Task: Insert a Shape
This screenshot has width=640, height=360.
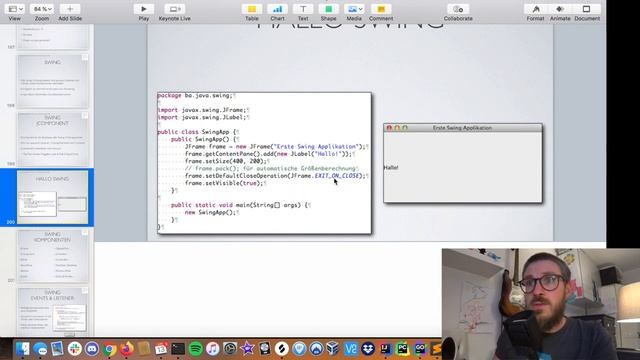Action: coord(329,9)
